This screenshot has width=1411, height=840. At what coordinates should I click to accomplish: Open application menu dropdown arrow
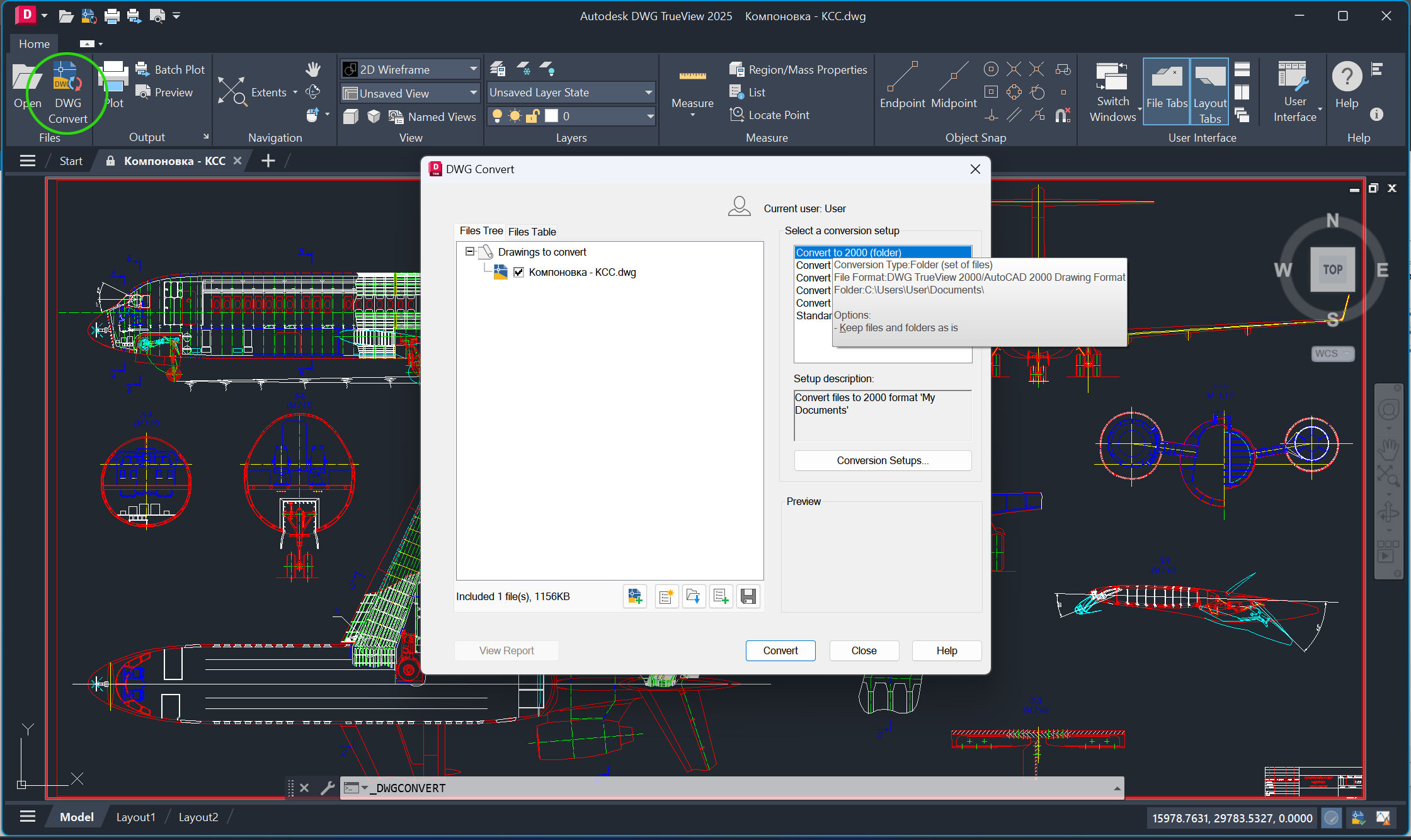pos(44,16)
